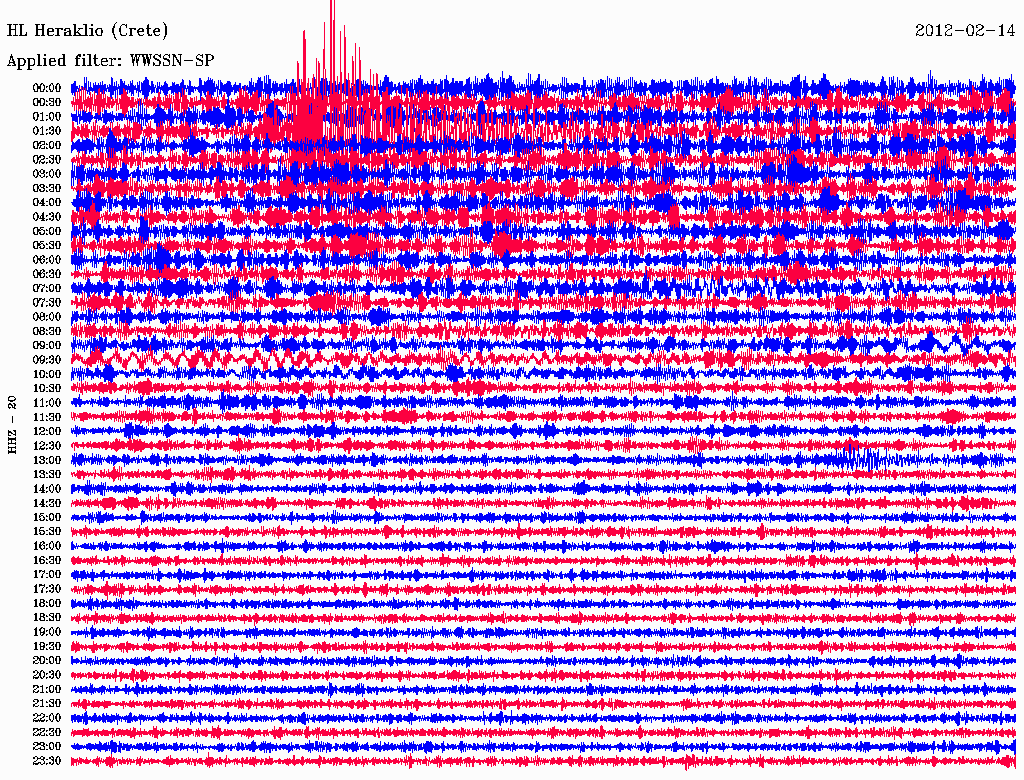Click the '14:00' time label
This screenshot has width=1024, height=780.
click(x=47, y=489)
